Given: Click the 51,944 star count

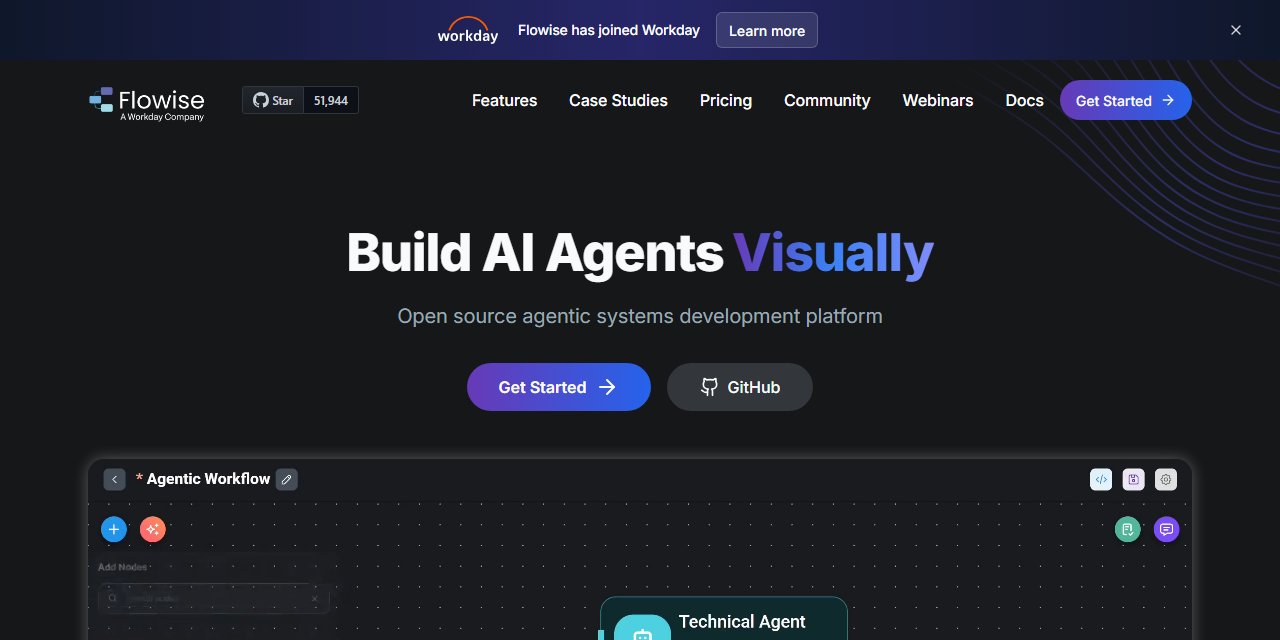Looking at the screenshot, I should pyautogui.click(x=331, y=100).
